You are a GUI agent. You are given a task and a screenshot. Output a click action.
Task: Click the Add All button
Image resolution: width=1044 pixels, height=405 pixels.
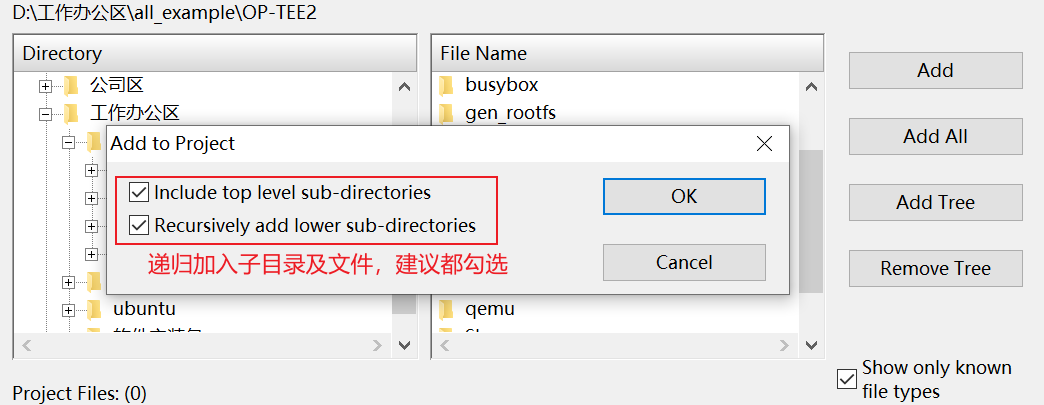(935, 137)
